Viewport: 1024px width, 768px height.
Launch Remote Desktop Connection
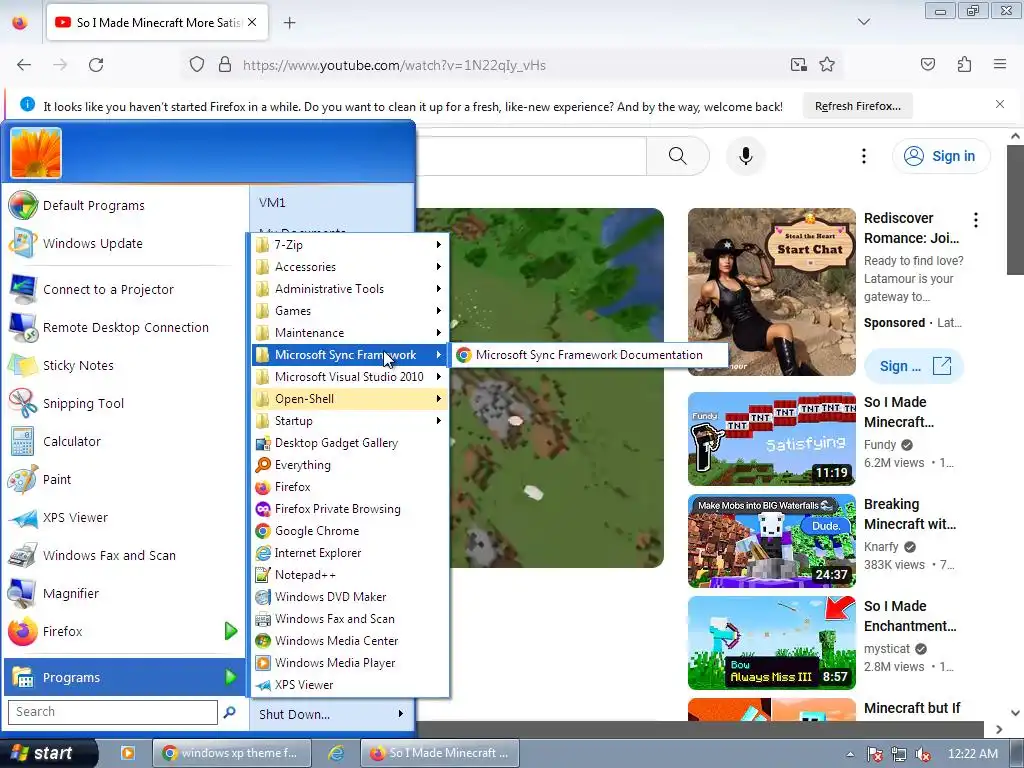124,327
